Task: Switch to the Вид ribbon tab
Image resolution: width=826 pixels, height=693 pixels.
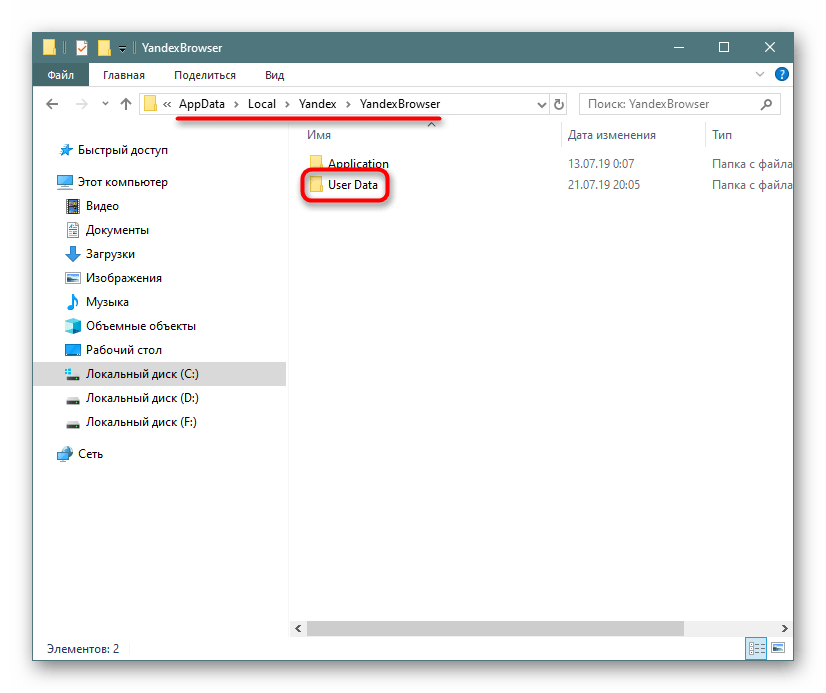Action: coord(274,75)
